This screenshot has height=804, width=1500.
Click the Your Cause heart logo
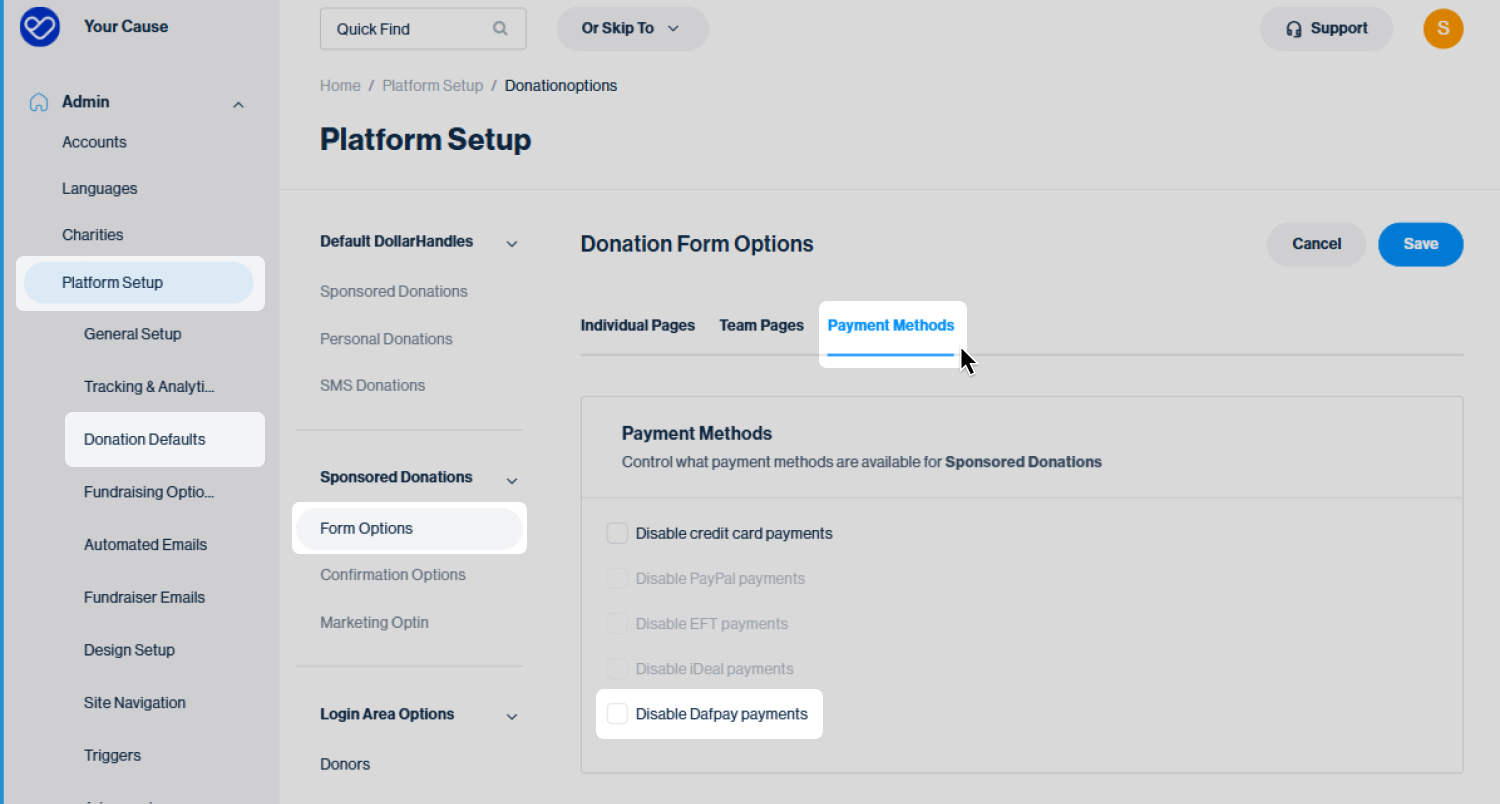[40, 27]
